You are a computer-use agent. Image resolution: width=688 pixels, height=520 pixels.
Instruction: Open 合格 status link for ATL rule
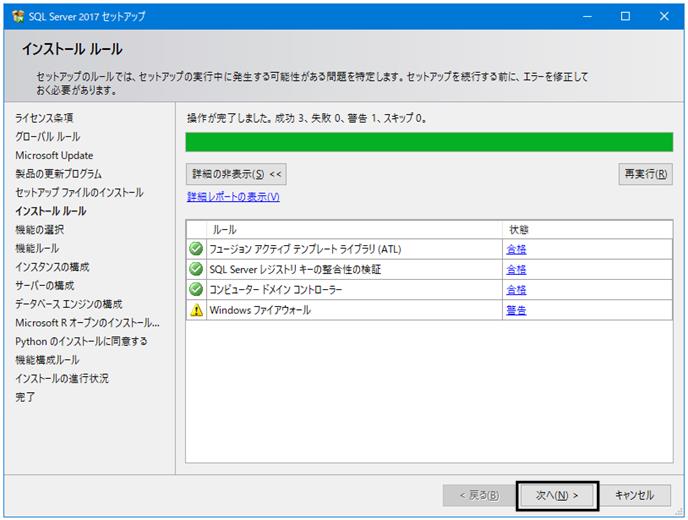(516, 249)
